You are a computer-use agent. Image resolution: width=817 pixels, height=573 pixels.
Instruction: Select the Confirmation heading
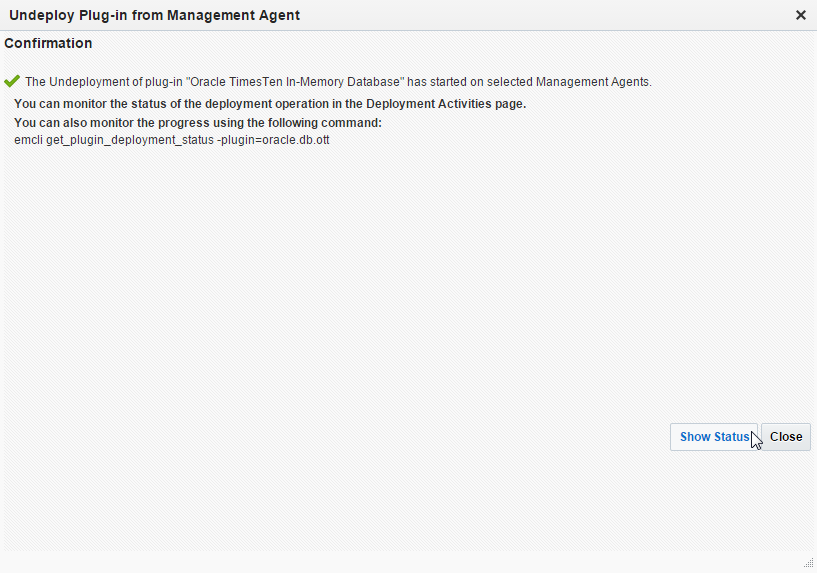pyautogui.click(x=48, y=43)
